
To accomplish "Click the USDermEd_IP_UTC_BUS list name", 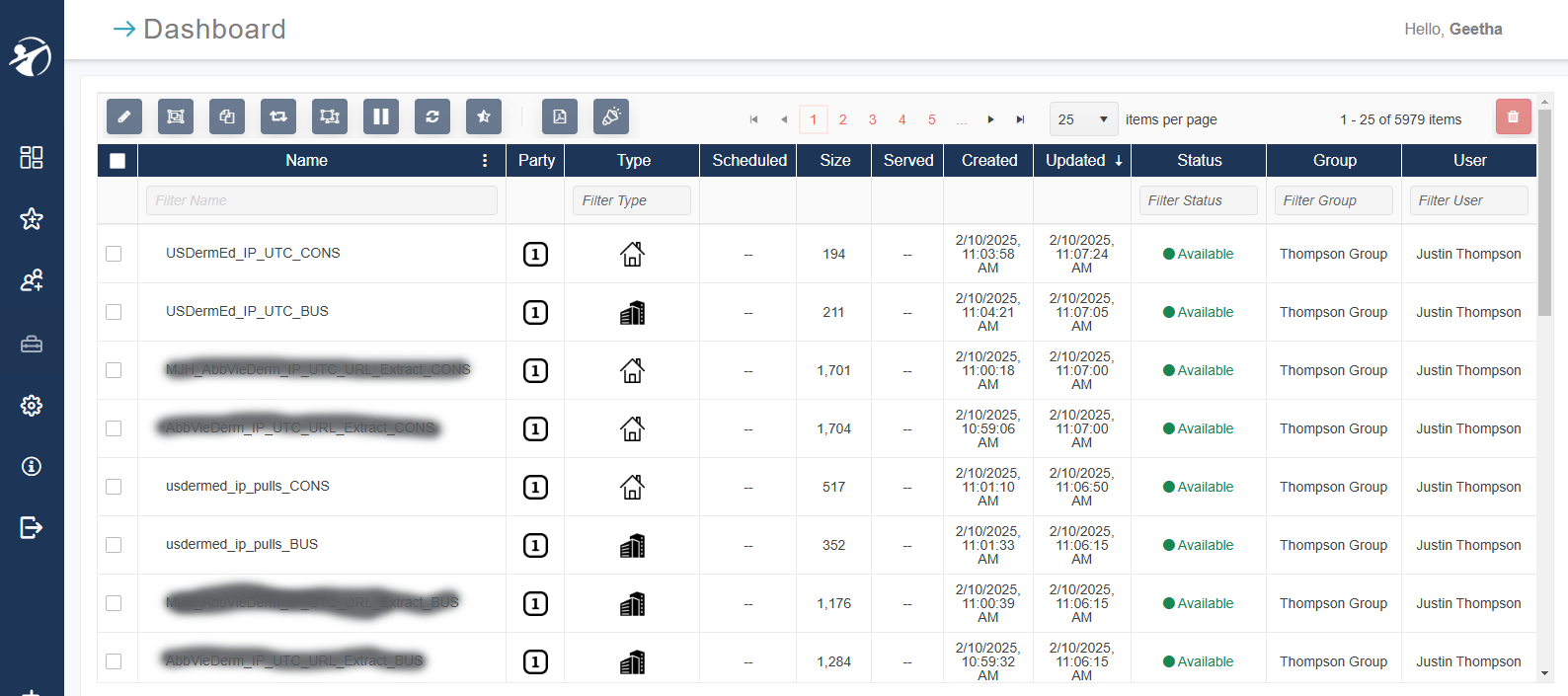I will click(247, 311).
